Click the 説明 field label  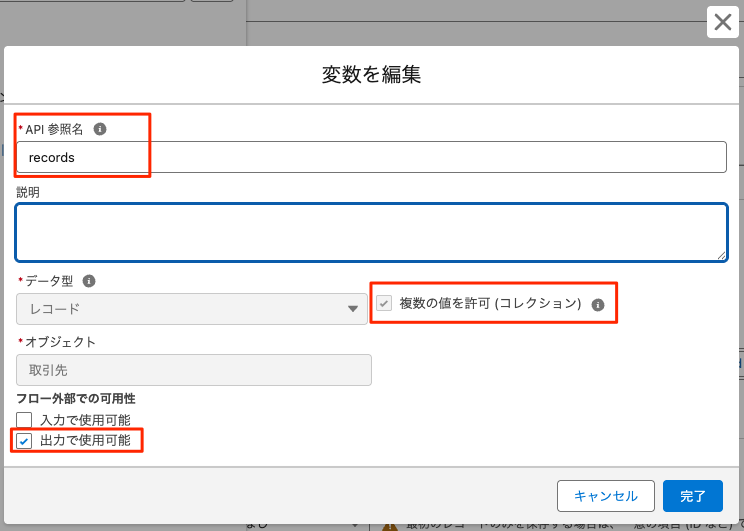[x=28, y=191]
